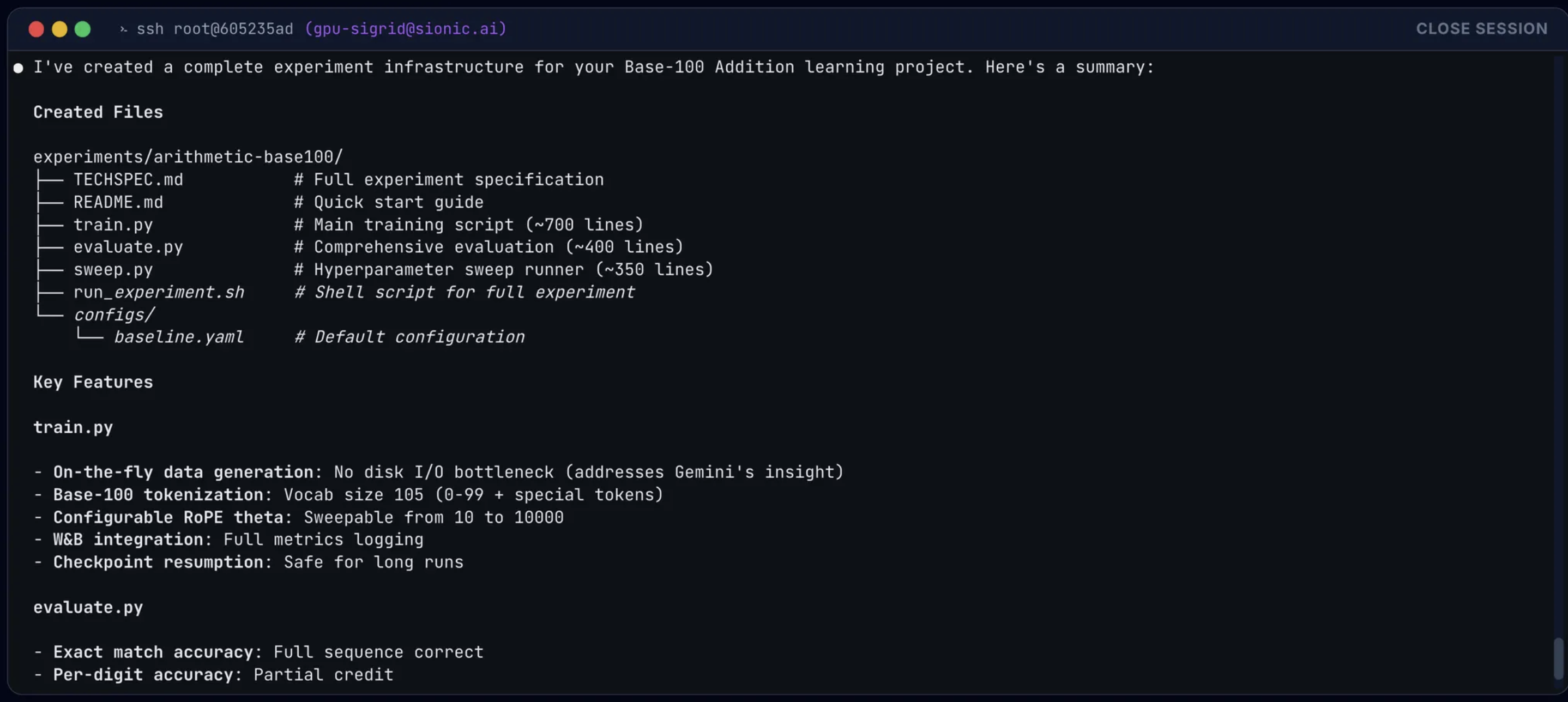Image resolution: width=1568 pixels, height=702 pixels.
Task: Click the Key Features heading
Action: [93, 382]
